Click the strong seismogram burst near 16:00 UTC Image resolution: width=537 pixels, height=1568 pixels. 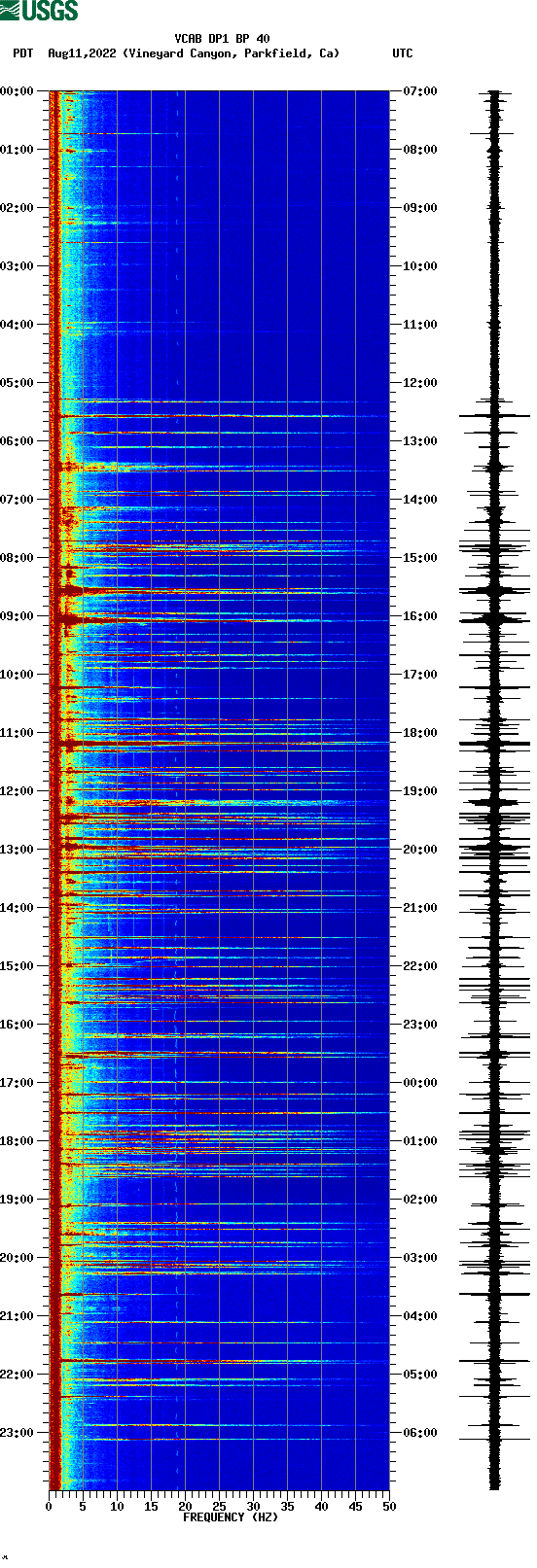pyautogui.click(x=494, y=618)
